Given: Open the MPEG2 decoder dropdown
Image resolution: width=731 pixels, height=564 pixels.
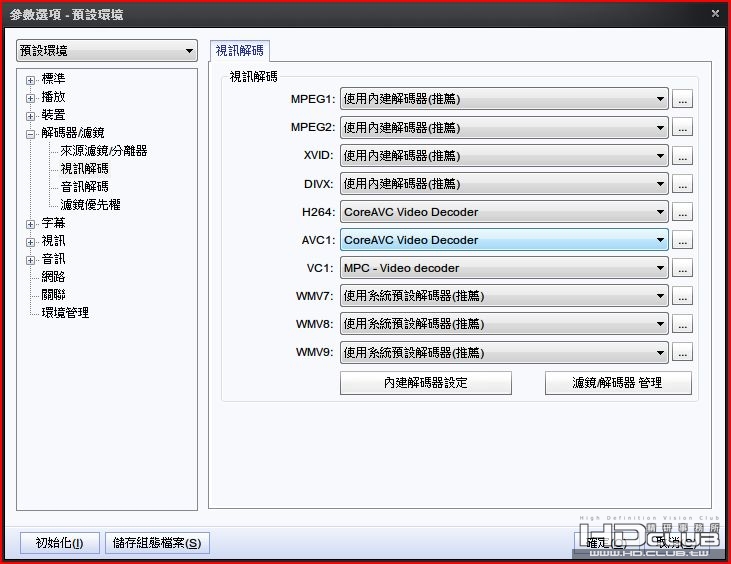Looking at the screenshot, I should point(504,127).
